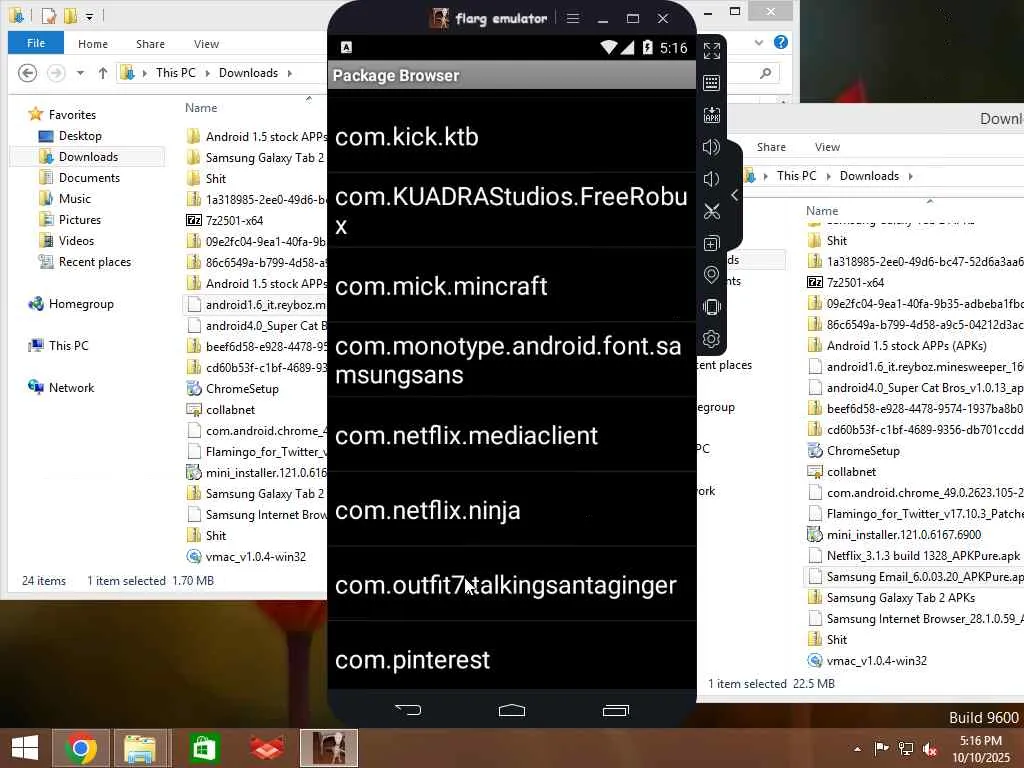
Task: Select com.mick.mincraft package
Action: tap(511, 285)
